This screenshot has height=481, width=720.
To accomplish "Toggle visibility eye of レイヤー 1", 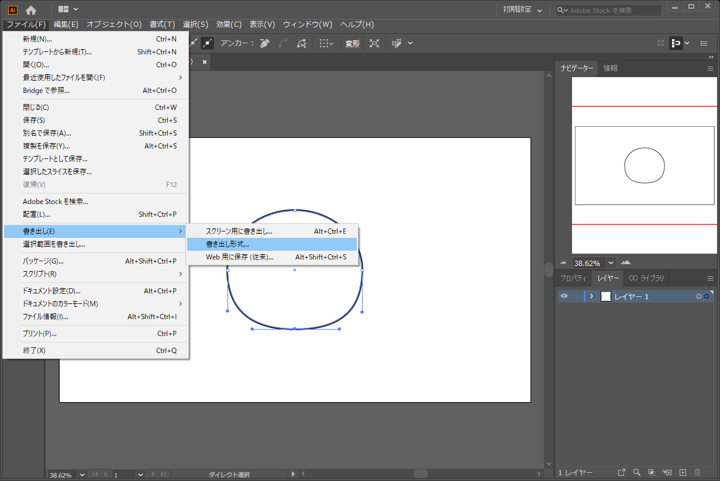I will pos(564,296).
